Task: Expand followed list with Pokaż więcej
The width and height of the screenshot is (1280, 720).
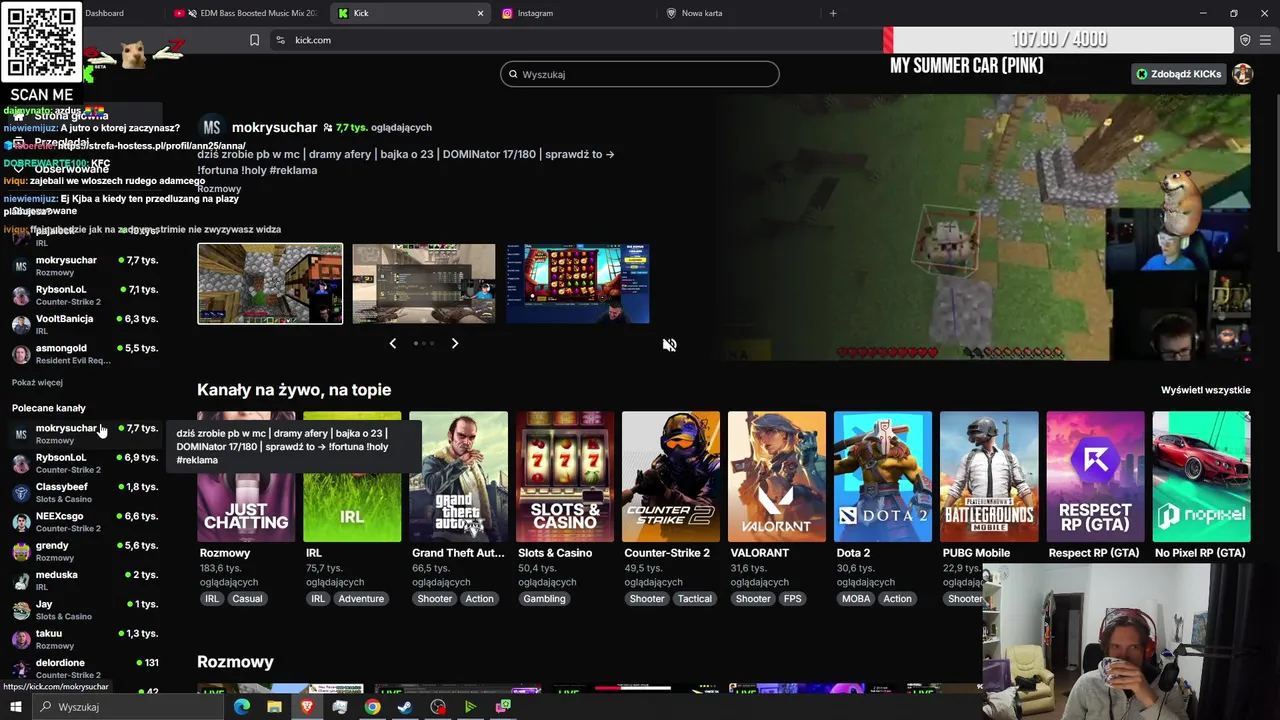Action: 37,382
